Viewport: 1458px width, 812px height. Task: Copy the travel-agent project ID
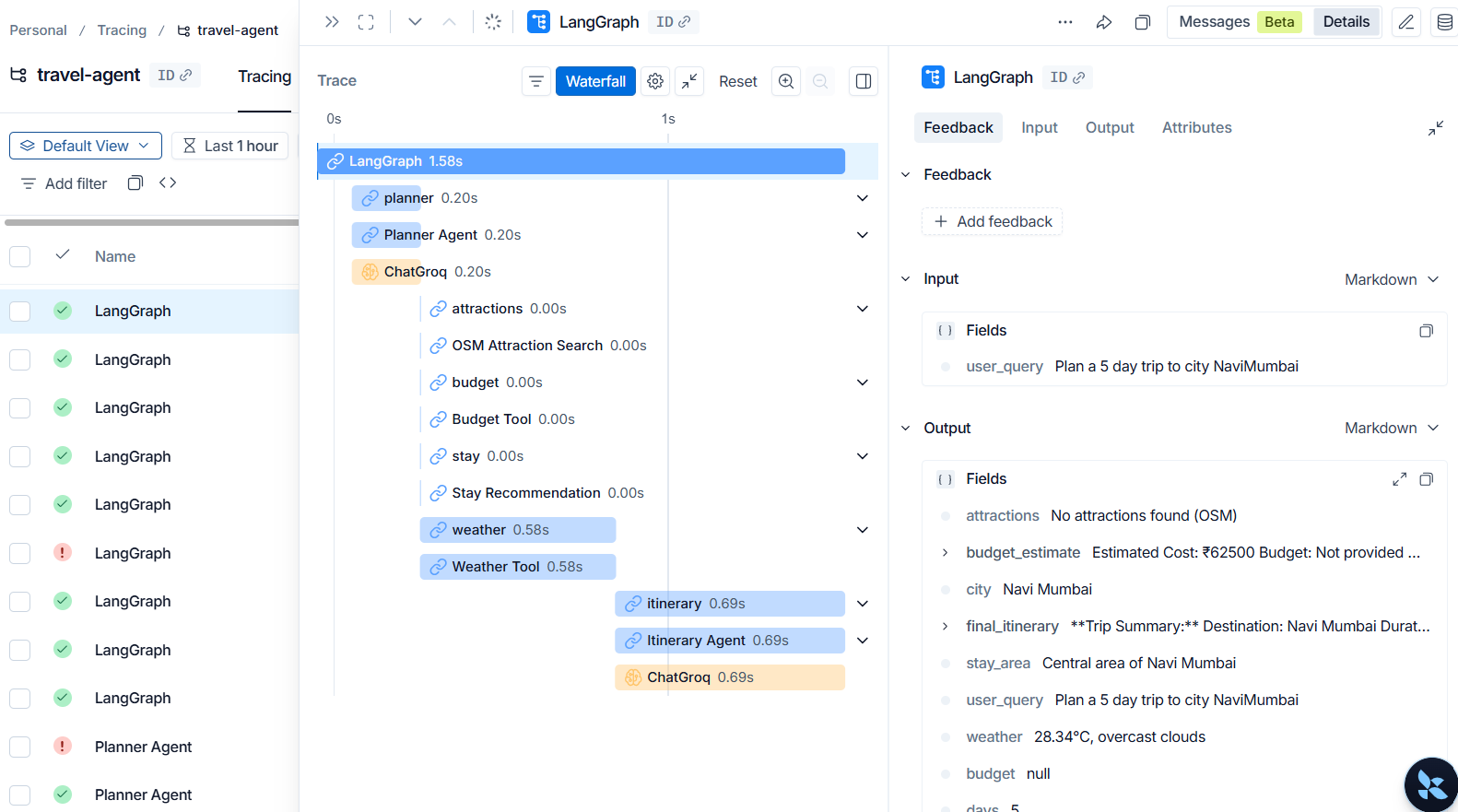click(x=174, y=76)
